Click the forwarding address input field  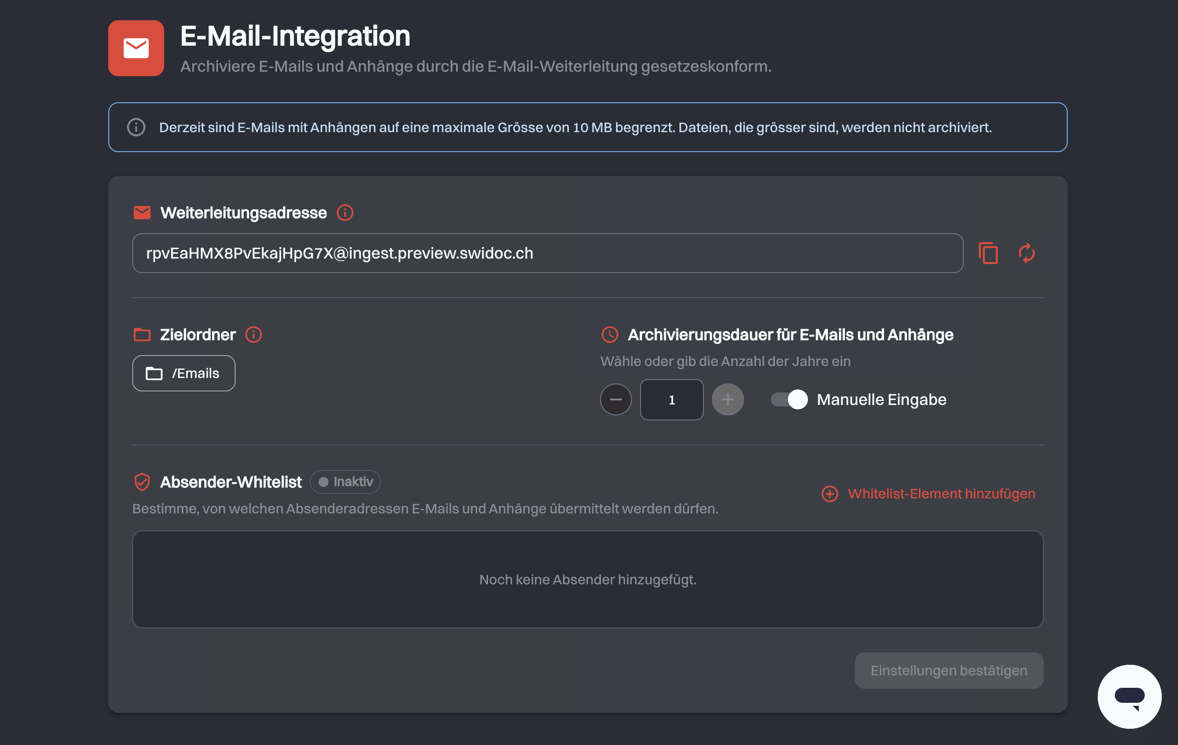tap(548, 253)
